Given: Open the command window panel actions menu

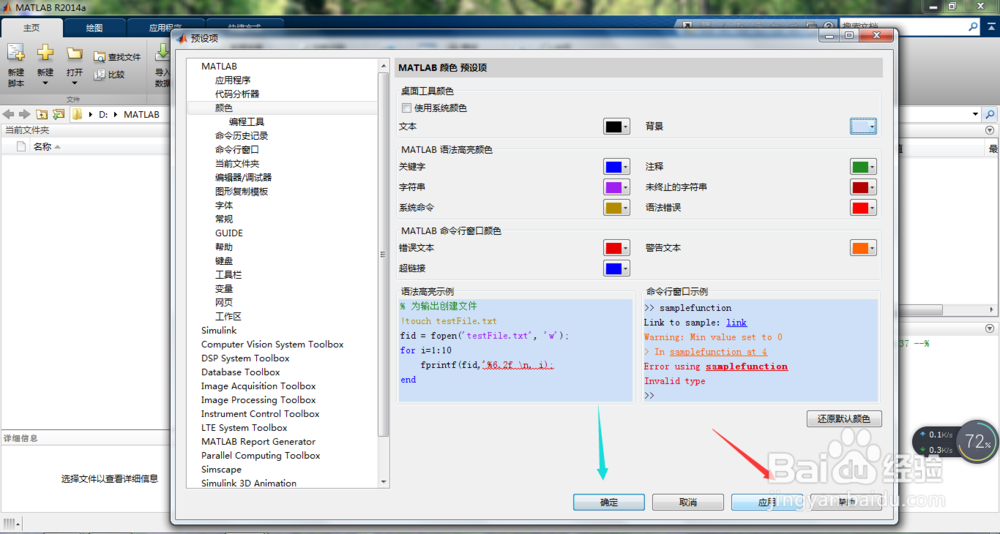Looking at the screenshot, I should [990, 328].
